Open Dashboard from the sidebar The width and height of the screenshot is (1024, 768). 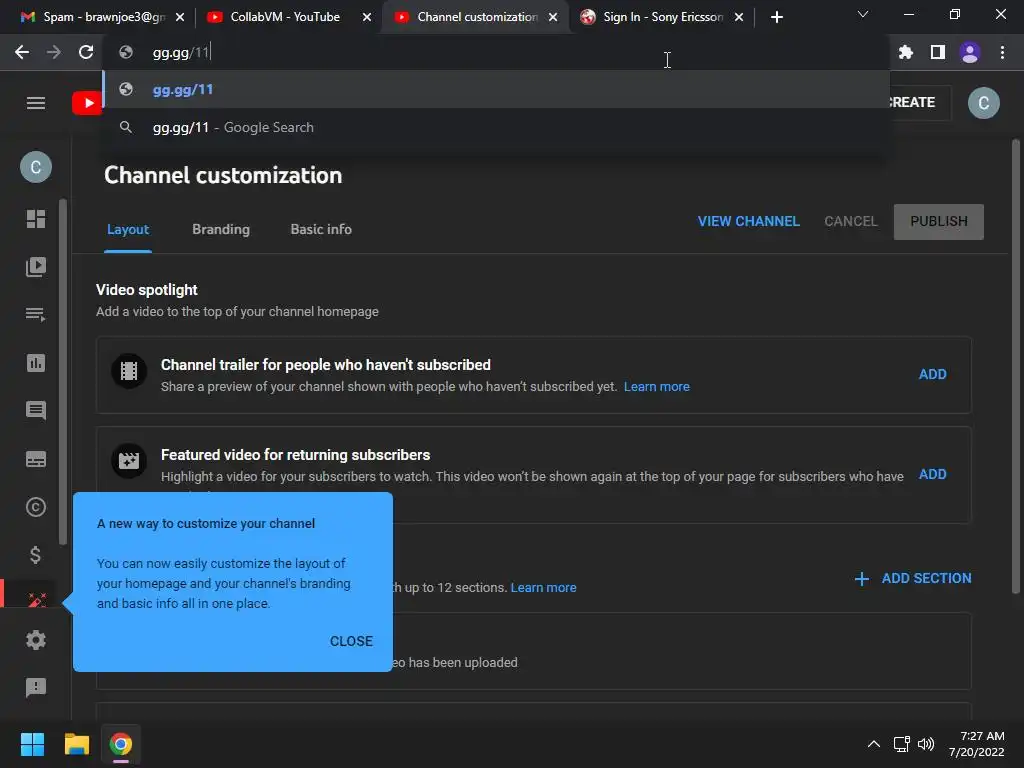(36, 219)
